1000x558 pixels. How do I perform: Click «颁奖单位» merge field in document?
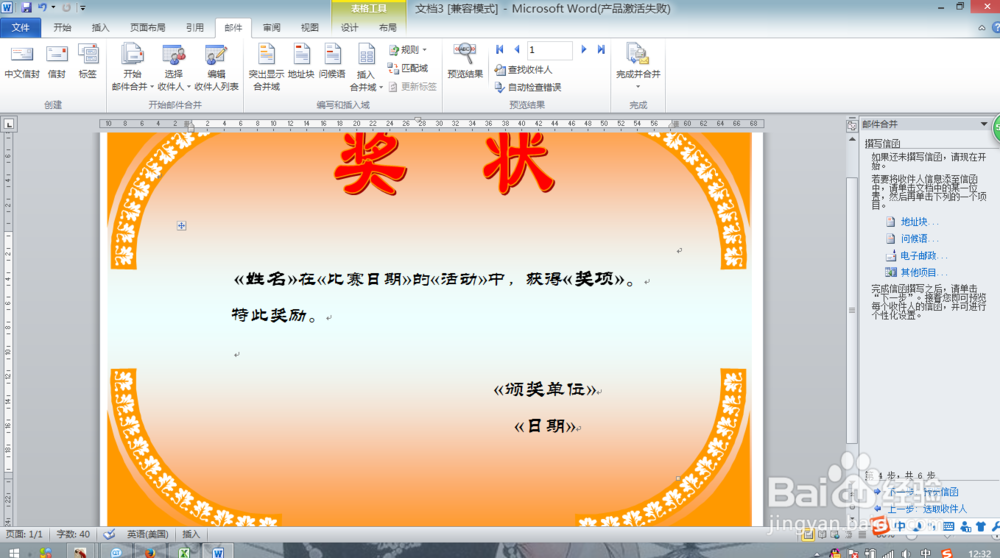546,389
